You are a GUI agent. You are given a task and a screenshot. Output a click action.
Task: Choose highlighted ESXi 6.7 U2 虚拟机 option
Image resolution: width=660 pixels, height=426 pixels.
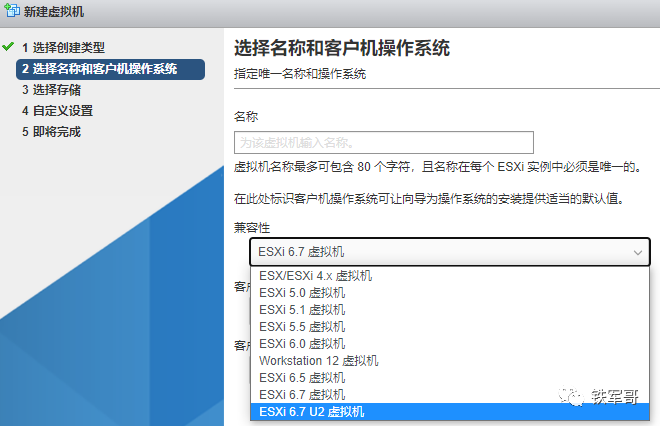coord(450,412)
